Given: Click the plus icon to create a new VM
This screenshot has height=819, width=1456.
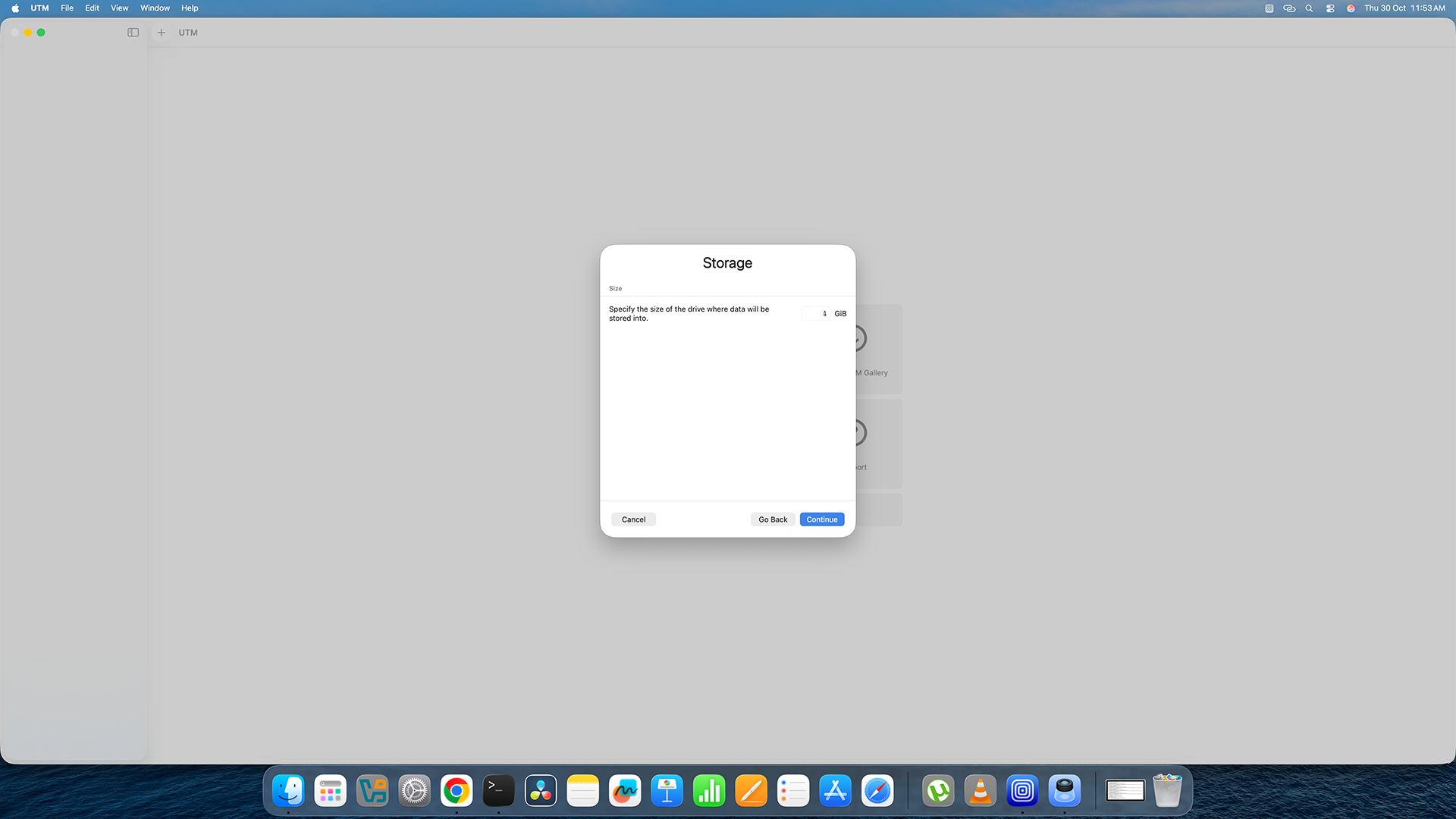Looking at the screenshot, I should click(161, 33).
